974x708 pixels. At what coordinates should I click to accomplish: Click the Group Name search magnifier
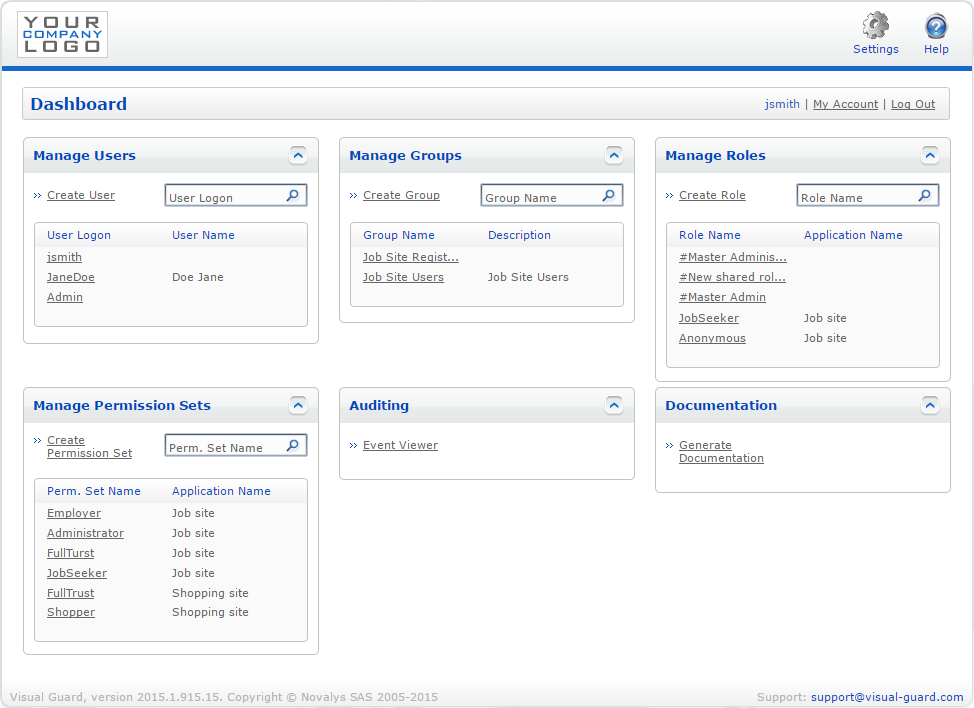608,195
